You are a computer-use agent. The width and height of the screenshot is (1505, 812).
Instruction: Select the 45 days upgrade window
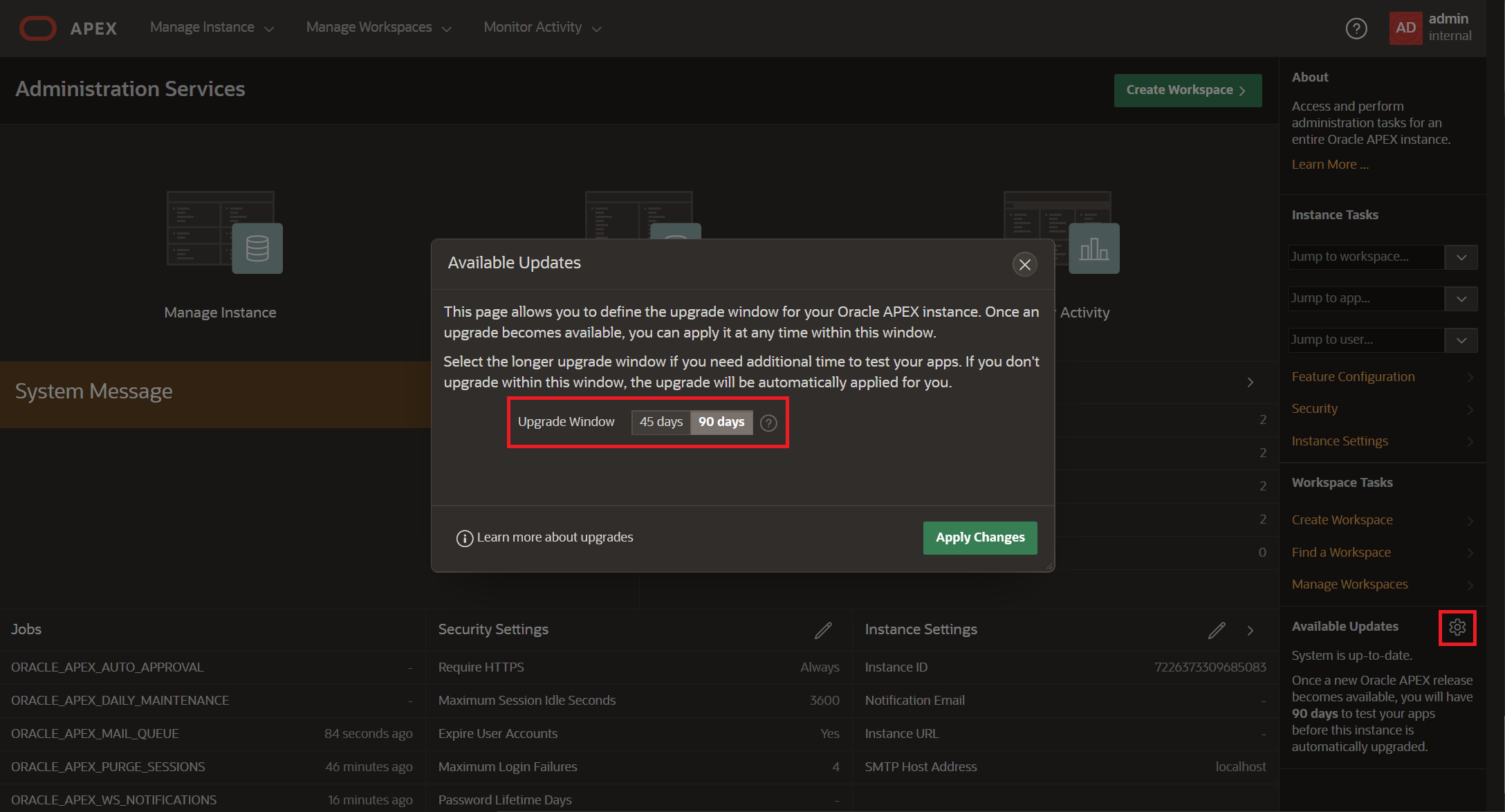coord(661,422)
